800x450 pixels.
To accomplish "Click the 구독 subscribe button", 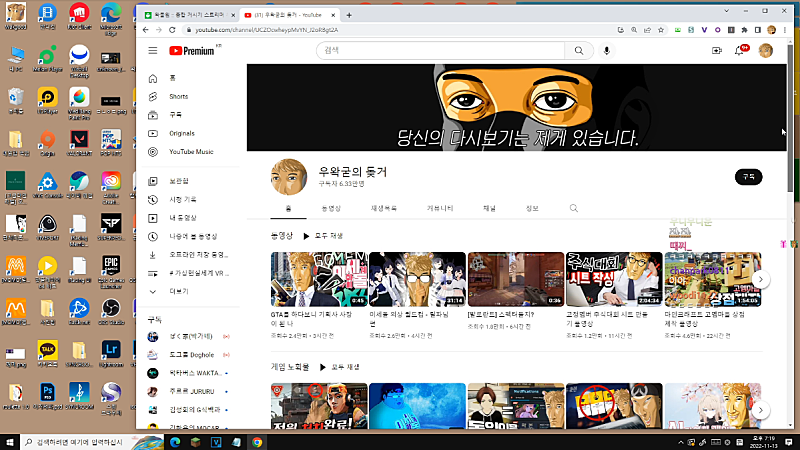I will click(x=747, y=176).
